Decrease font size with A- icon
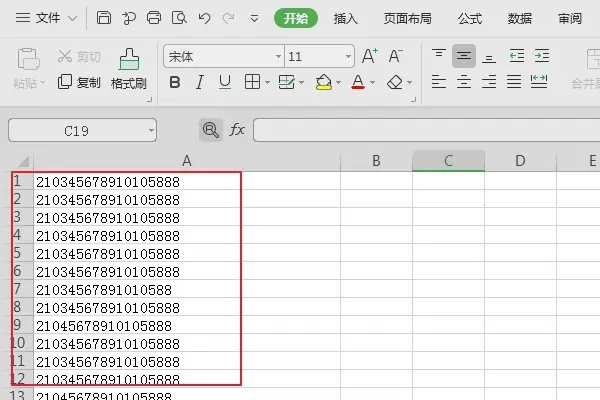Screen dimensions: 600x400 pyautogui.click(x=395, y=56)
